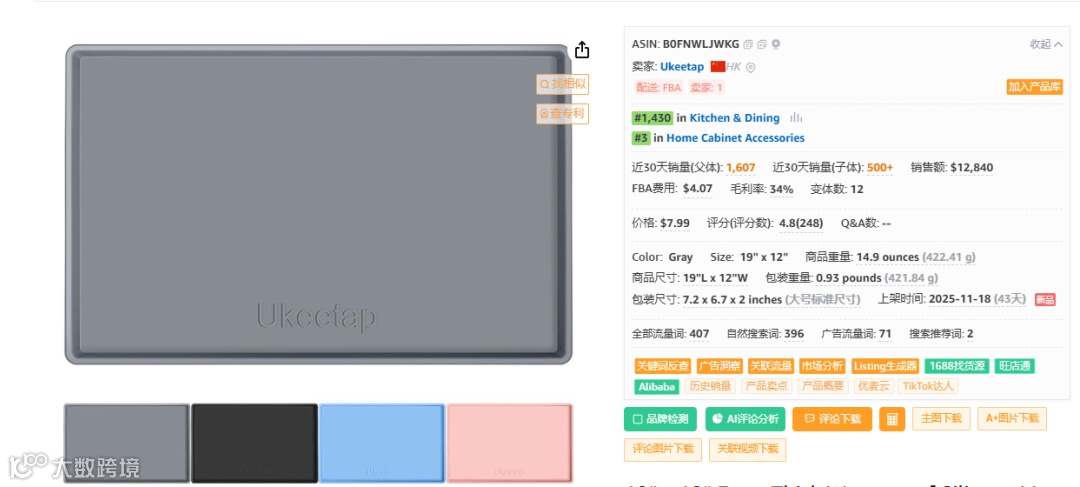Open the Kitchen & Dining category link
Viewport: 1080px width, 487px height.
coord(734,118)
